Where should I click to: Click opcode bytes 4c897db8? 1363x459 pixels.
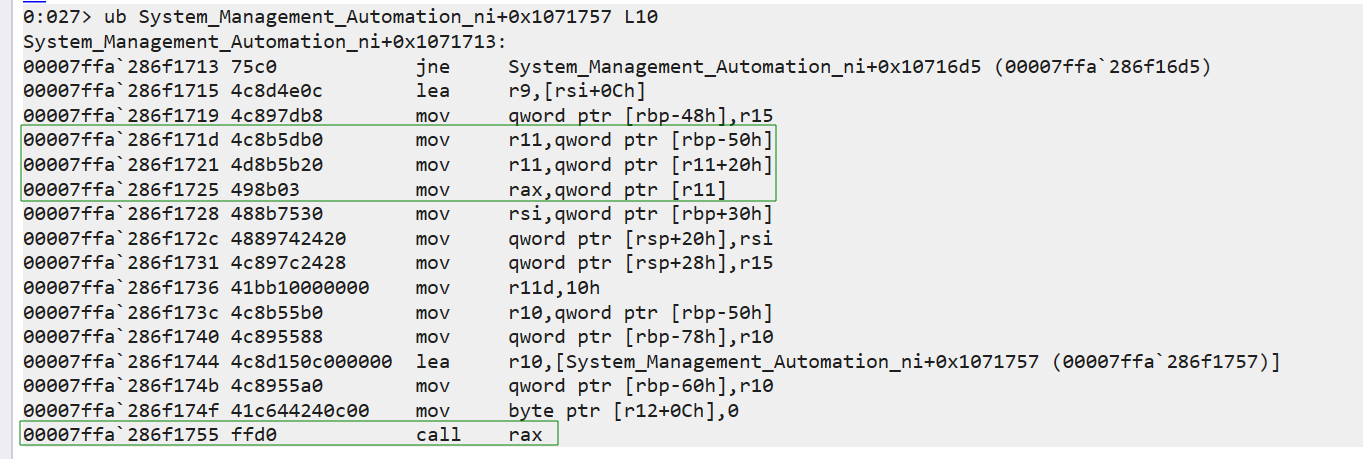pos(280,115)
